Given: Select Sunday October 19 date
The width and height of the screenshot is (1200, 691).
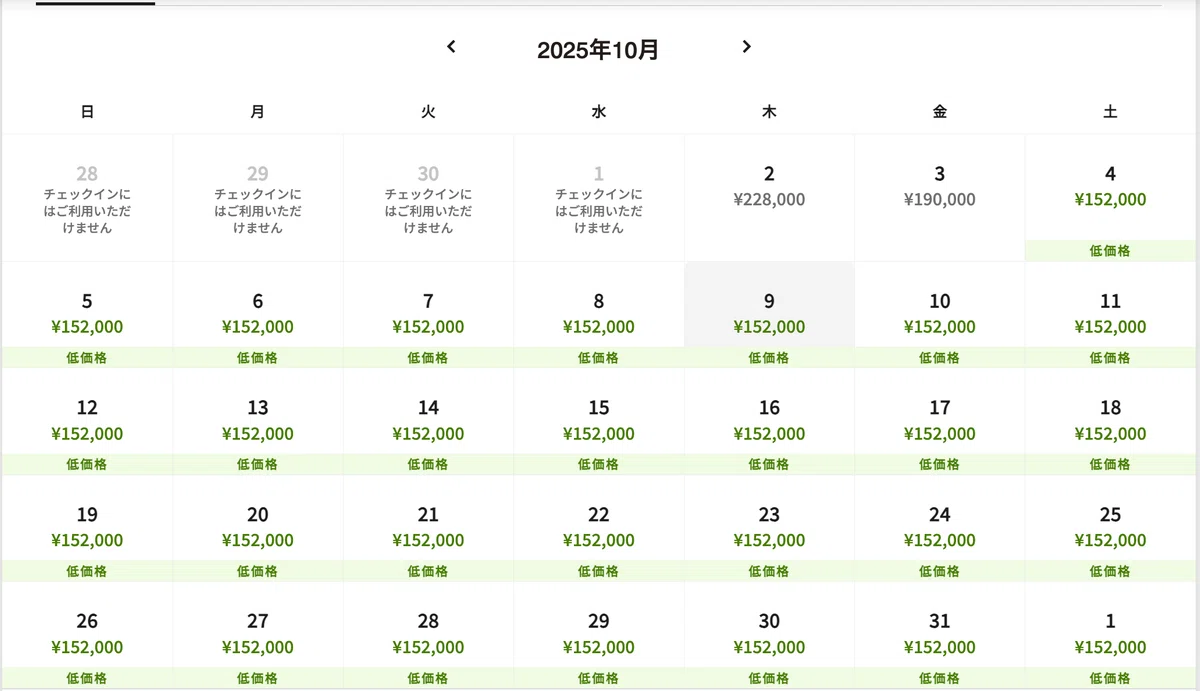Looking at the screenshot, I should pyautogui.click(x=87, y=529).
